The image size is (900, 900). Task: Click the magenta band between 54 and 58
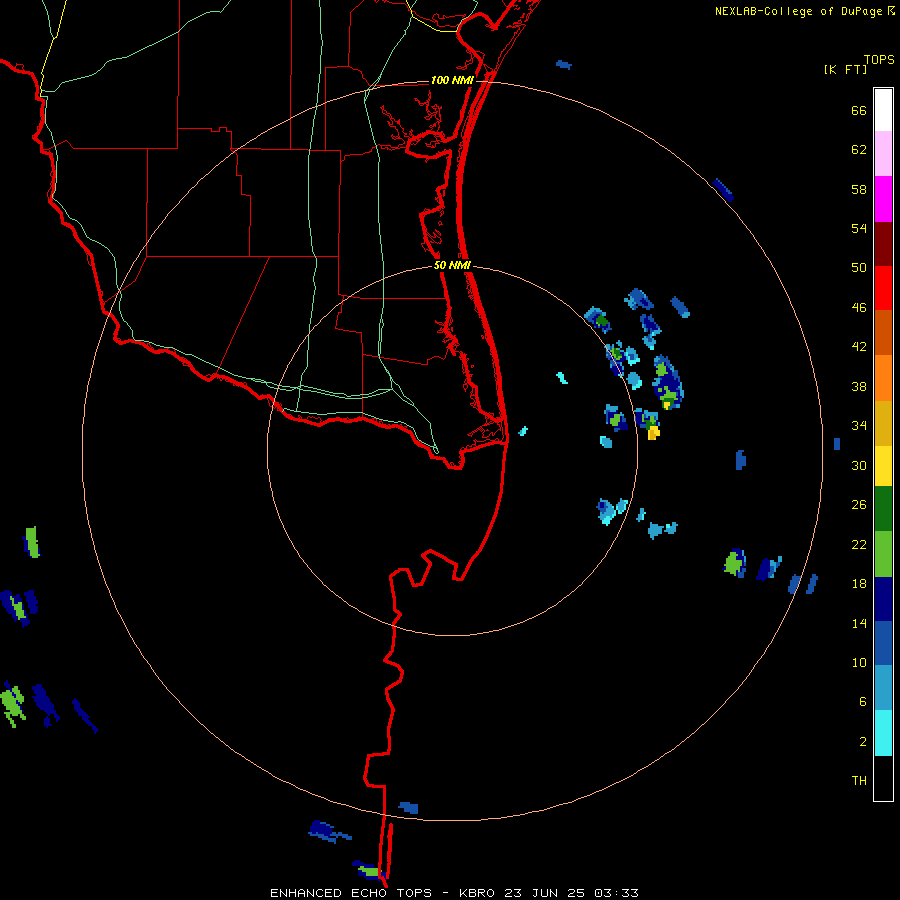pyautogui.click(x=883, y=199)
